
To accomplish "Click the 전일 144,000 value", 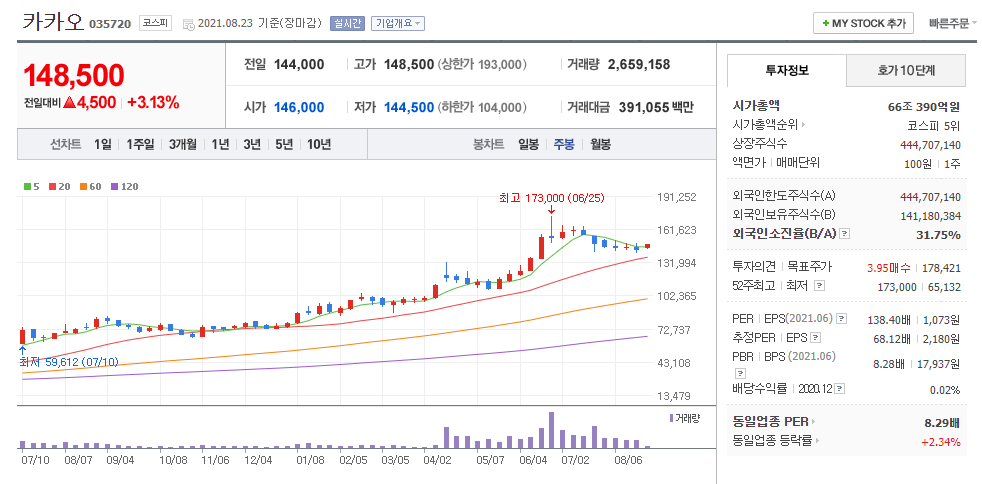I will 299,64.
